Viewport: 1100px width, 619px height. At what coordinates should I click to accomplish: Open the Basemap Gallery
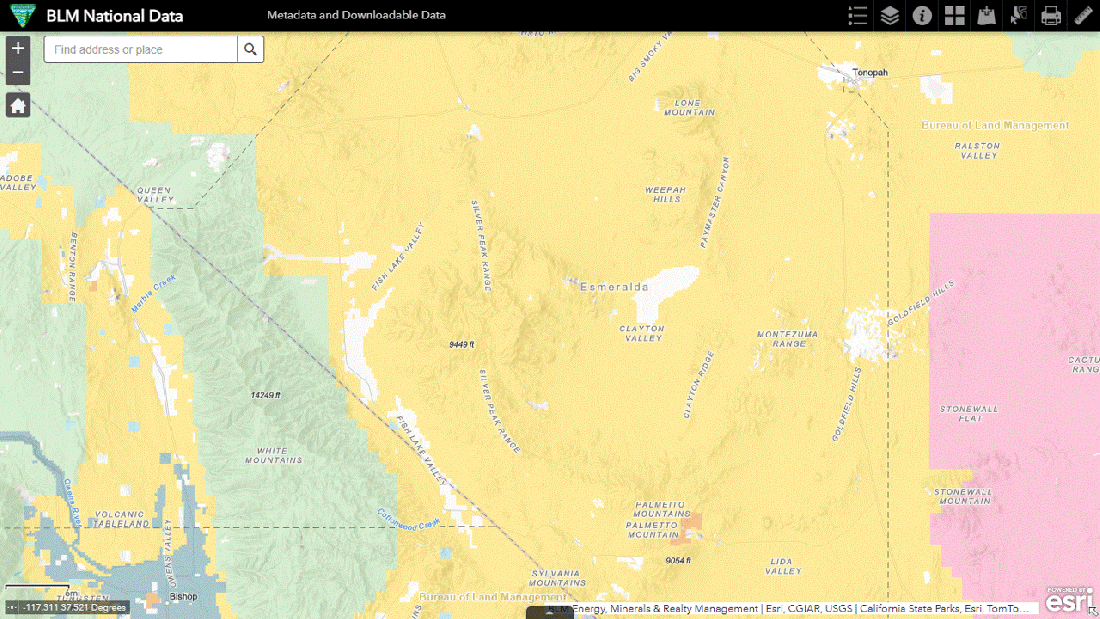tap(954, 15)
